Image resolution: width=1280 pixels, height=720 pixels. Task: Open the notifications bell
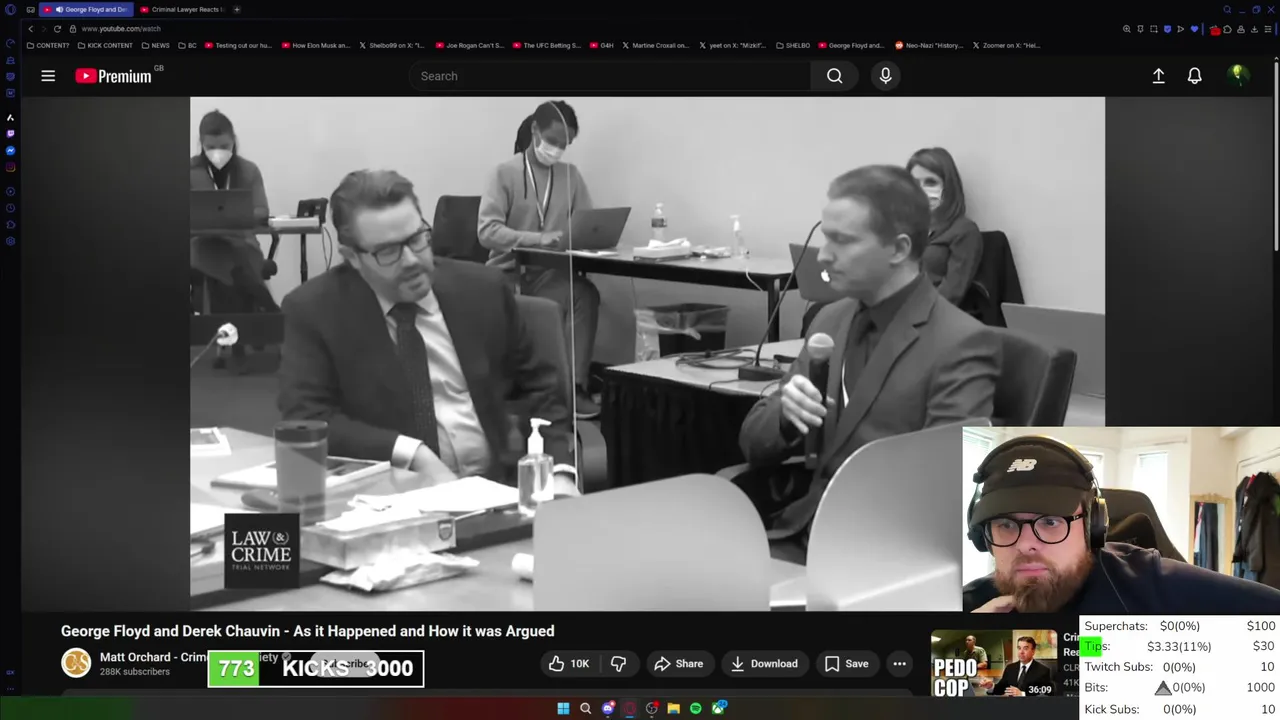[x=1194, y=76]
